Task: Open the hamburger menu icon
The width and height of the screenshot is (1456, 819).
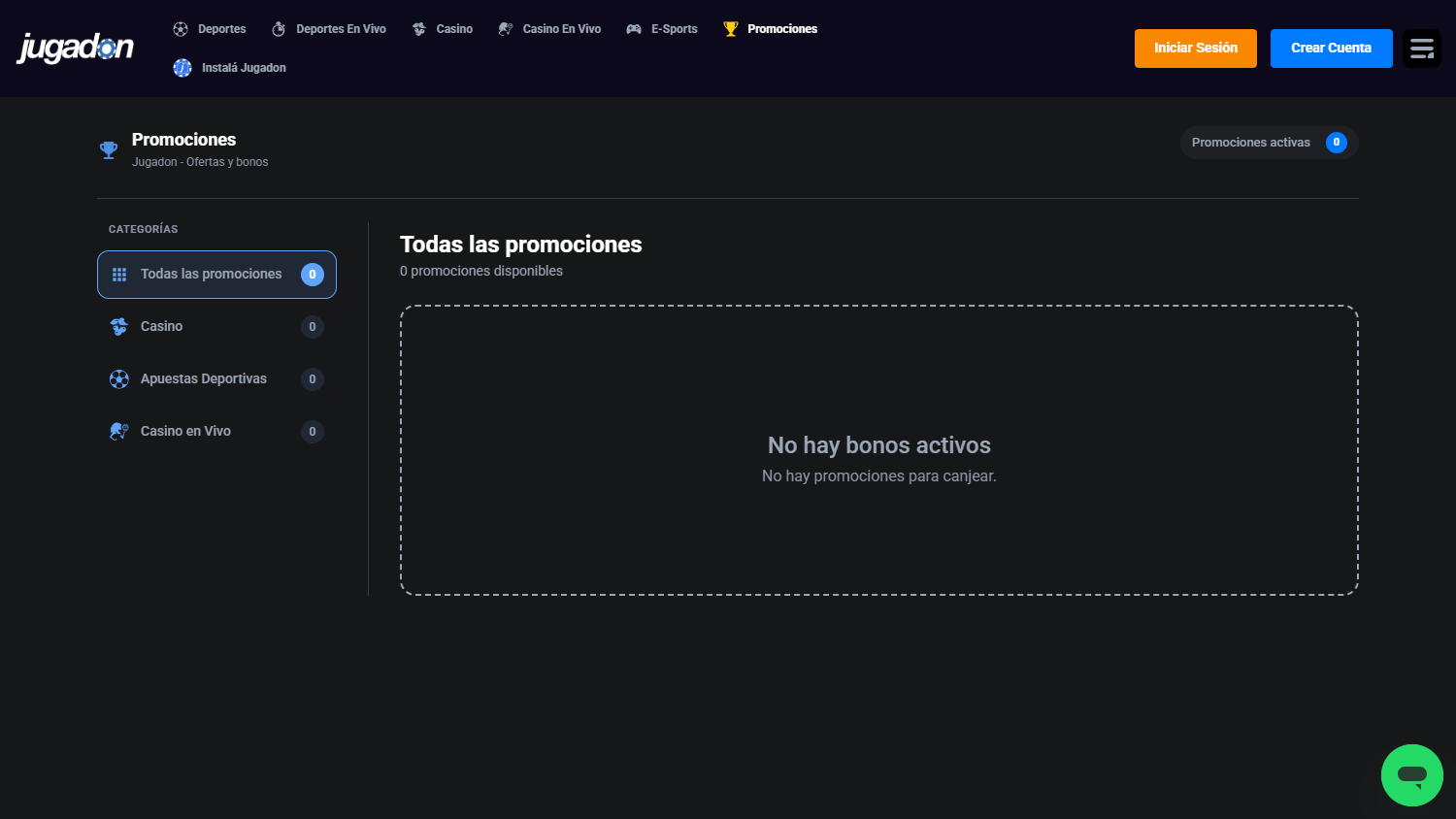Action: tap(1422, 49)
